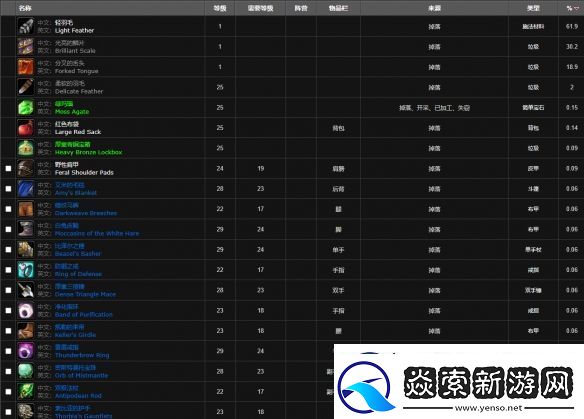Open the Moss Agate item link
The width and height of the screenshot is (584, 419).
pos(72,112)
